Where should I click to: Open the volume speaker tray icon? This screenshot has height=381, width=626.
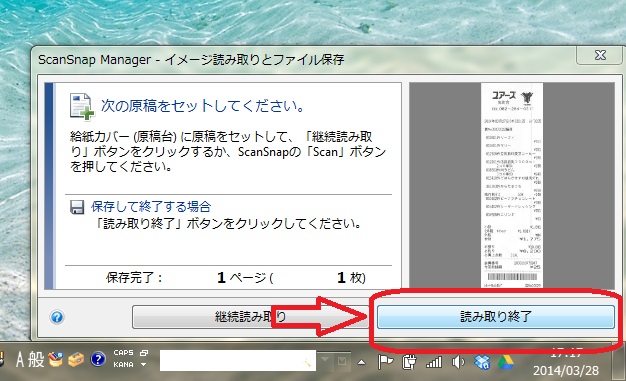tap(458, 362)
